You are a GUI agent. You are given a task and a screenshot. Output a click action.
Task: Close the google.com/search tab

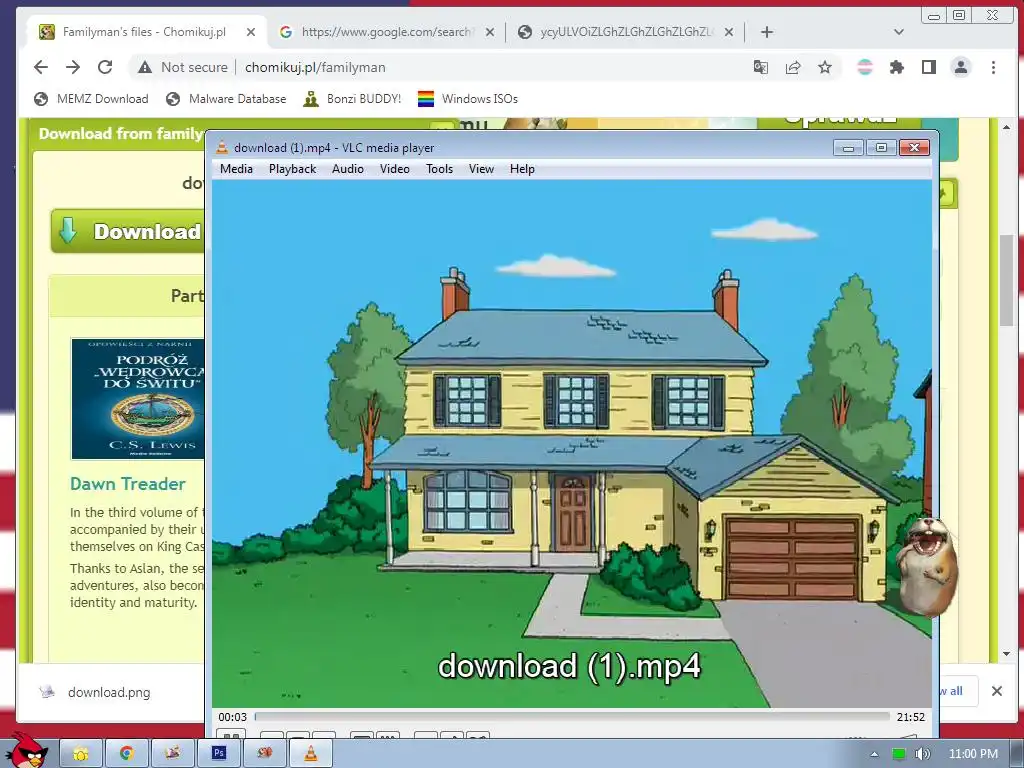click(490, 32)
